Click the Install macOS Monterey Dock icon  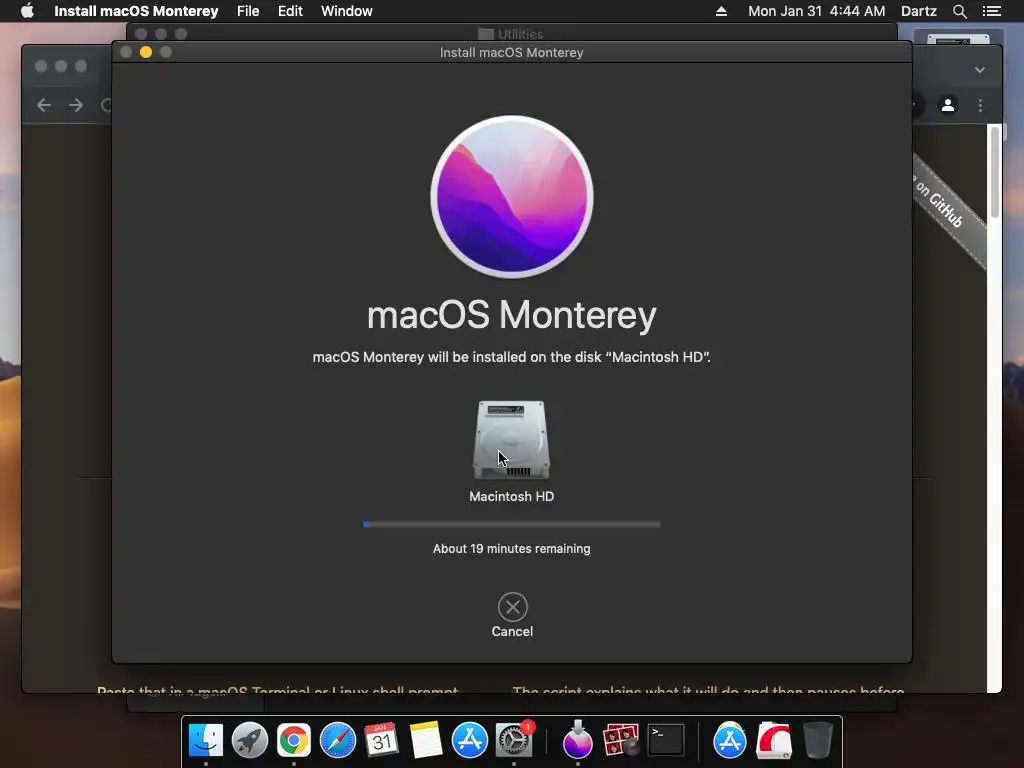coord(577,739)
